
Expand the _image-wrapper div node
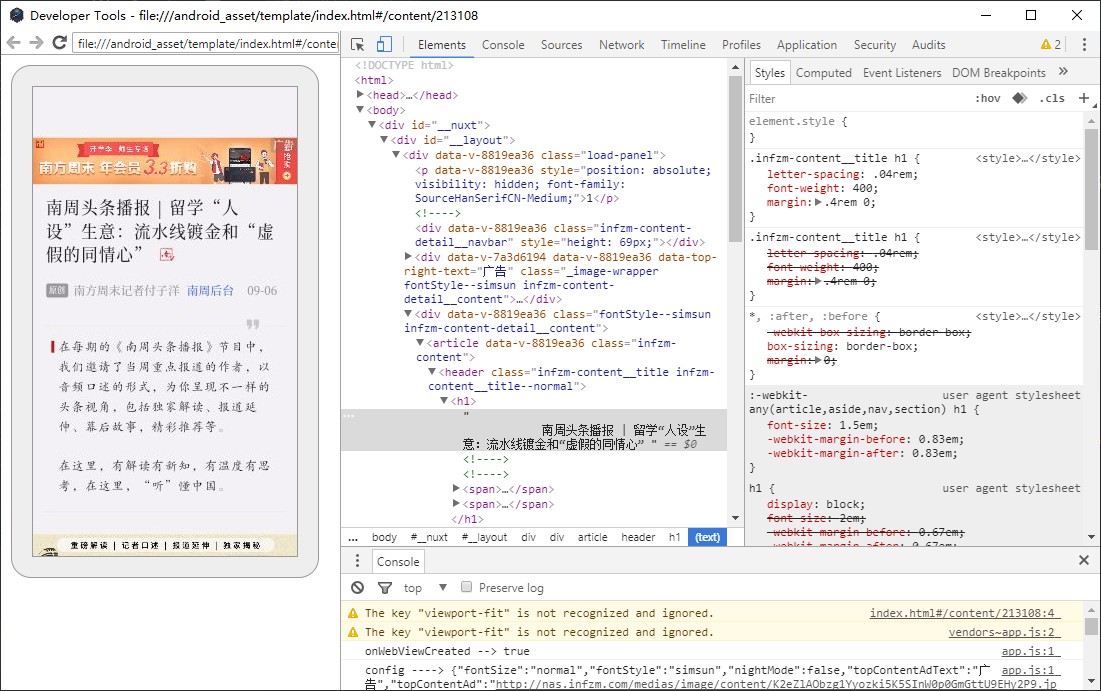[408, 256]
